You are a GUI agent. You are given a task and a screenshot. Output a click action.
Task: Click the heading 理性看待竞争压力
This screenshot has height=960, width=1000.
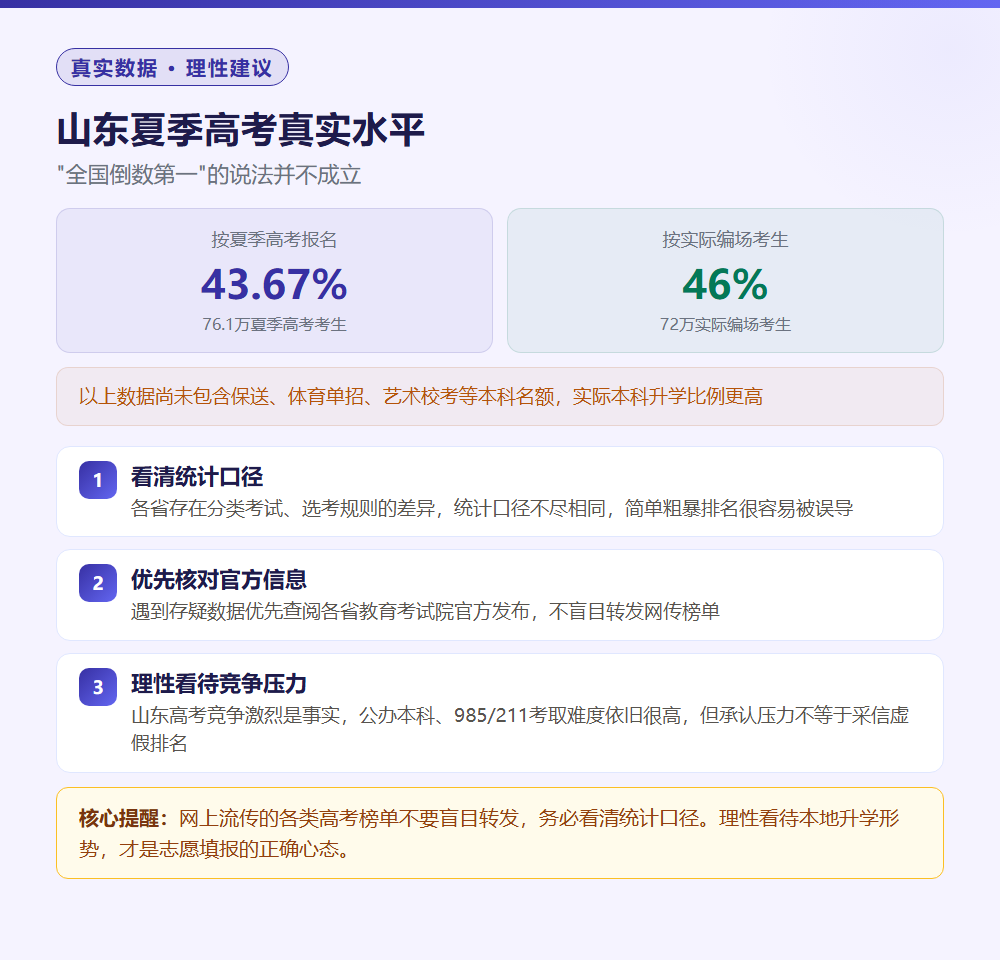click(x=219, y=684)
